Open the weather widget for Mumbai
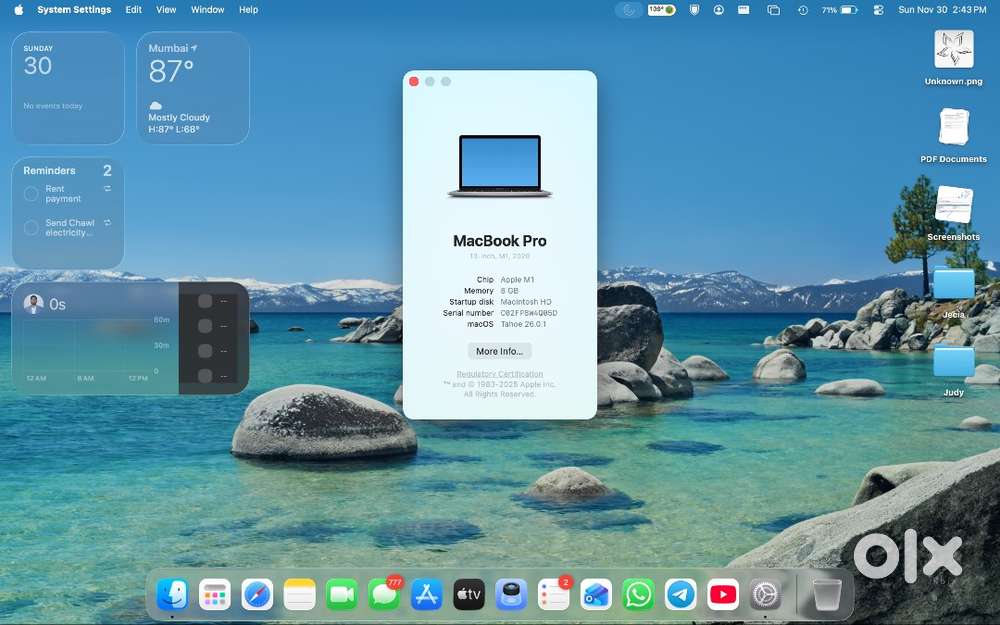This screenshot has height=625, width=1000. [190, 88]
